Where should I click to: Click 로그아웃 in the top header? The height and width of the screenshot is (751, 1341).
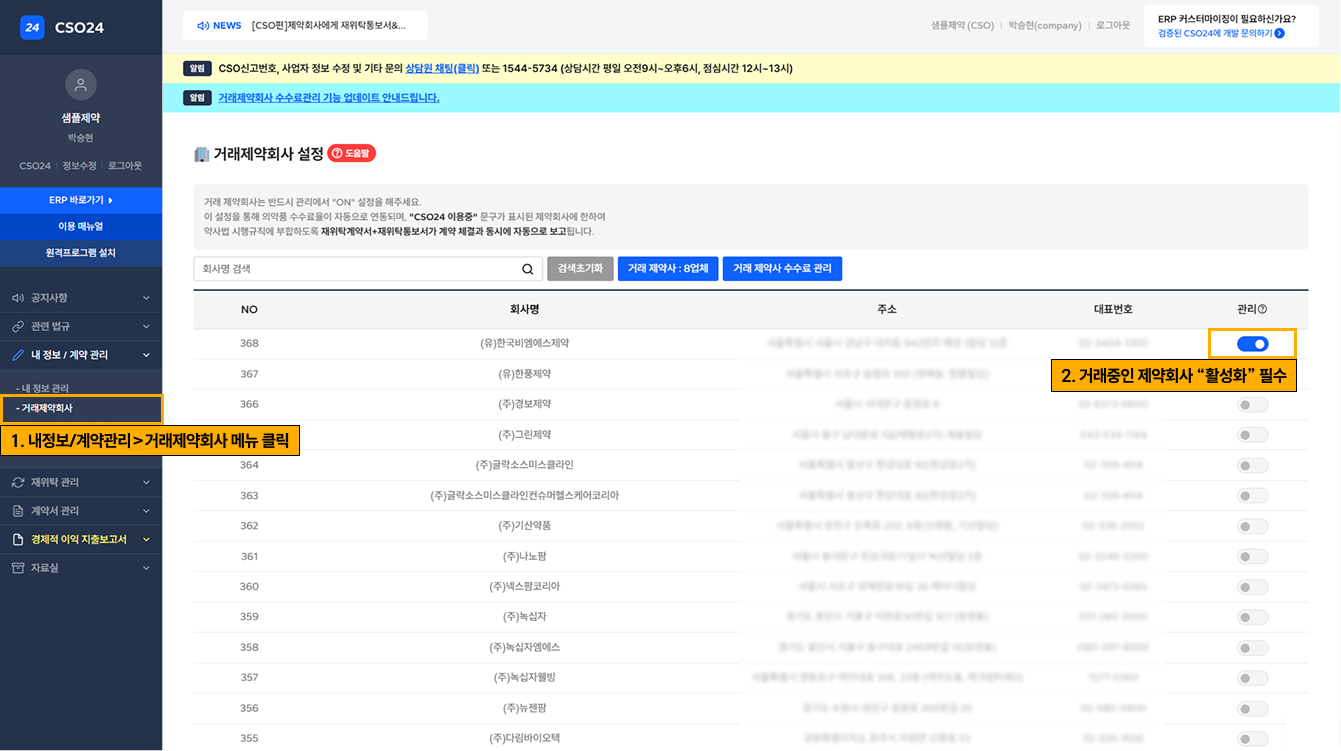(1113, 25)
